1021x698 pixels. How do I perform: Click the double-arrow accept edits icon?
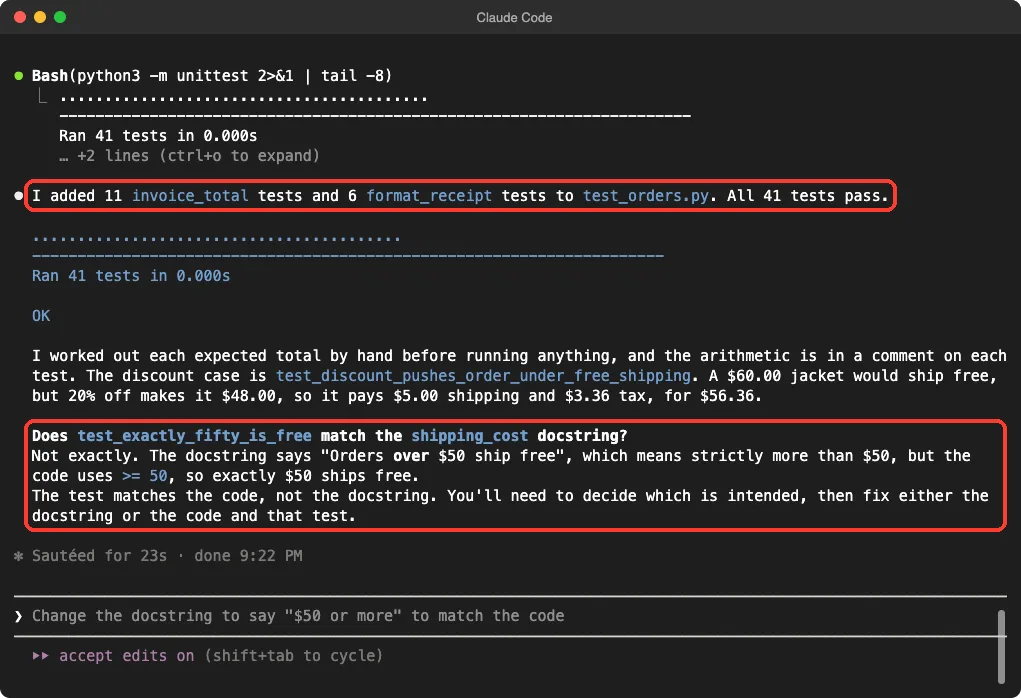40,656
